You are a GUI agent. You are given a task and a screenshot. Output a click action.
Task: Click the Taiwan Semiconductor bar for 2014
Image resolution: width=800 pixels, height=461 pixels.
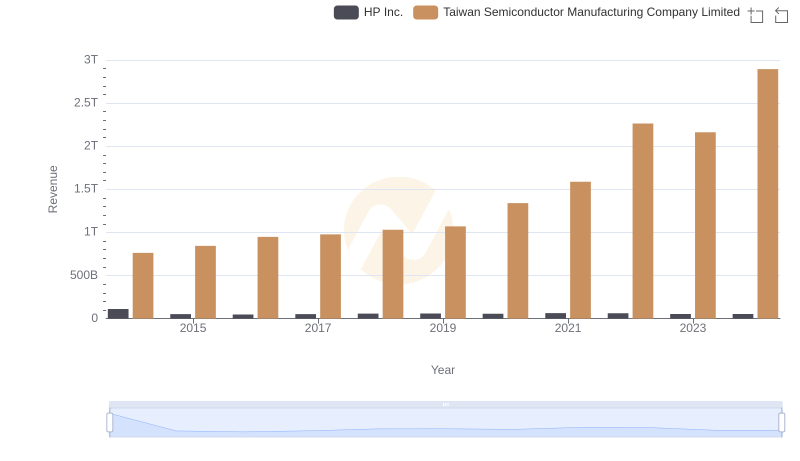coord(143,286)
